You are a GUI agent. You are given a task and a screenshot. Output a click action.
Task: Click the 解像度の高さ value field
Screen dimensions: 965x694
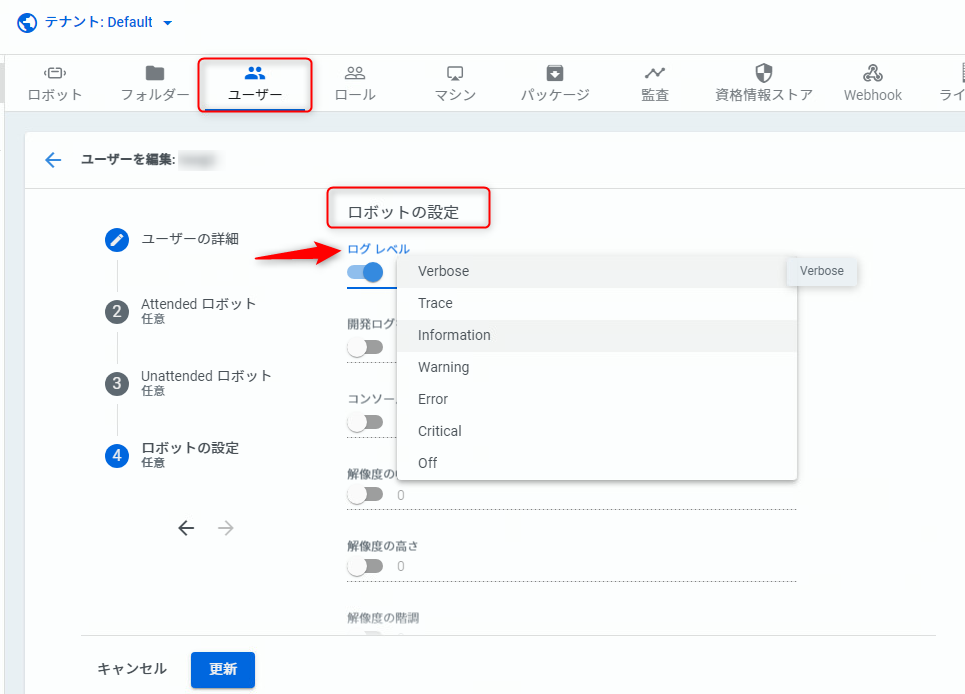click(x=595, y=566)
